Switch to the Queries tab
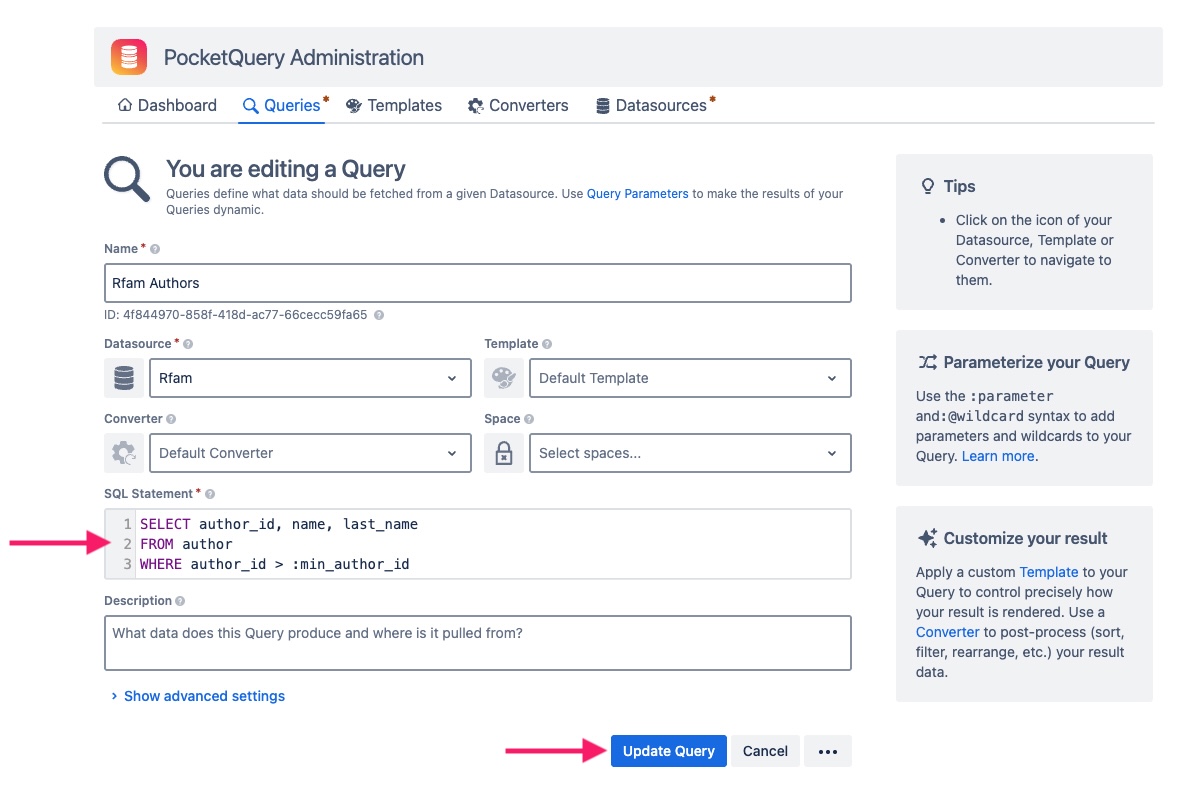The image size is (1190, 790). 282,105
